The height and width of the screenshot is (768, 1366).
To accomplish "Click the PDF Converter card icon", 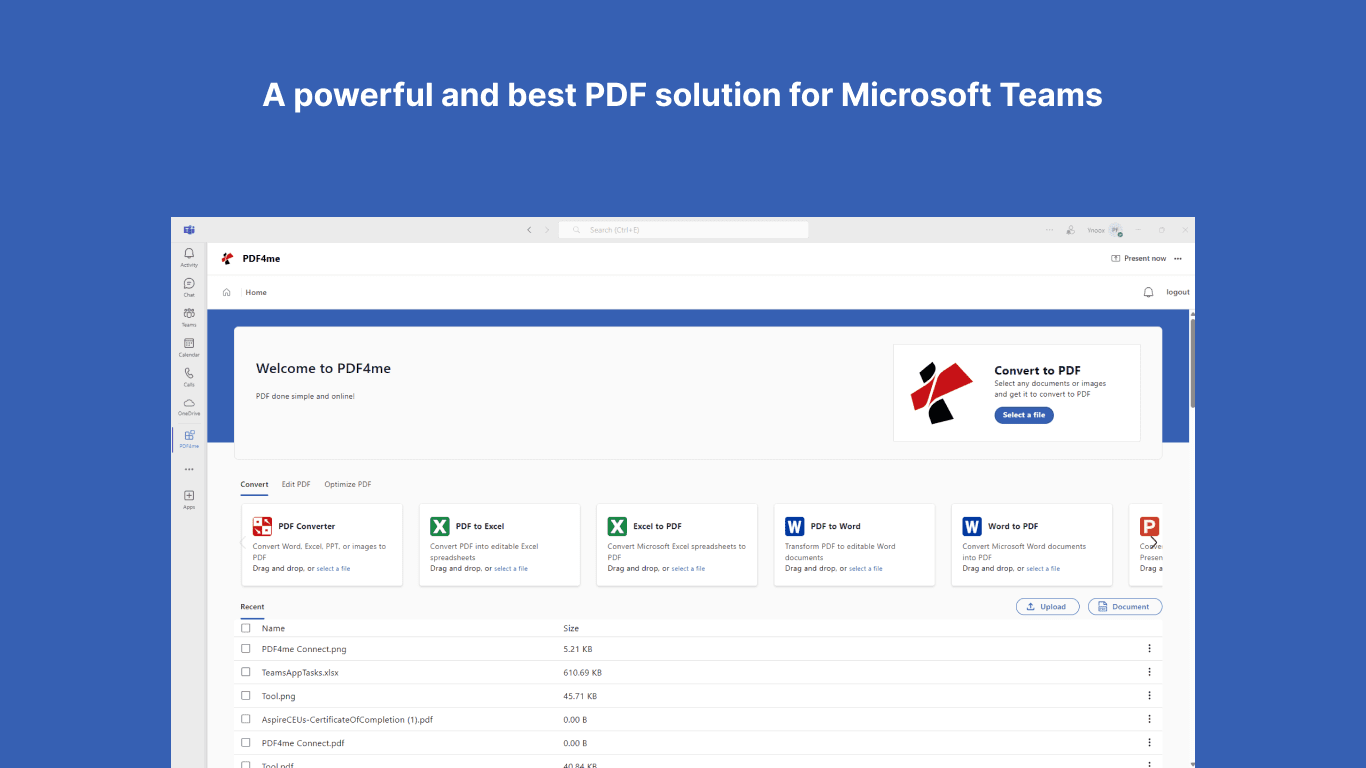I will [x=262, y=526].
